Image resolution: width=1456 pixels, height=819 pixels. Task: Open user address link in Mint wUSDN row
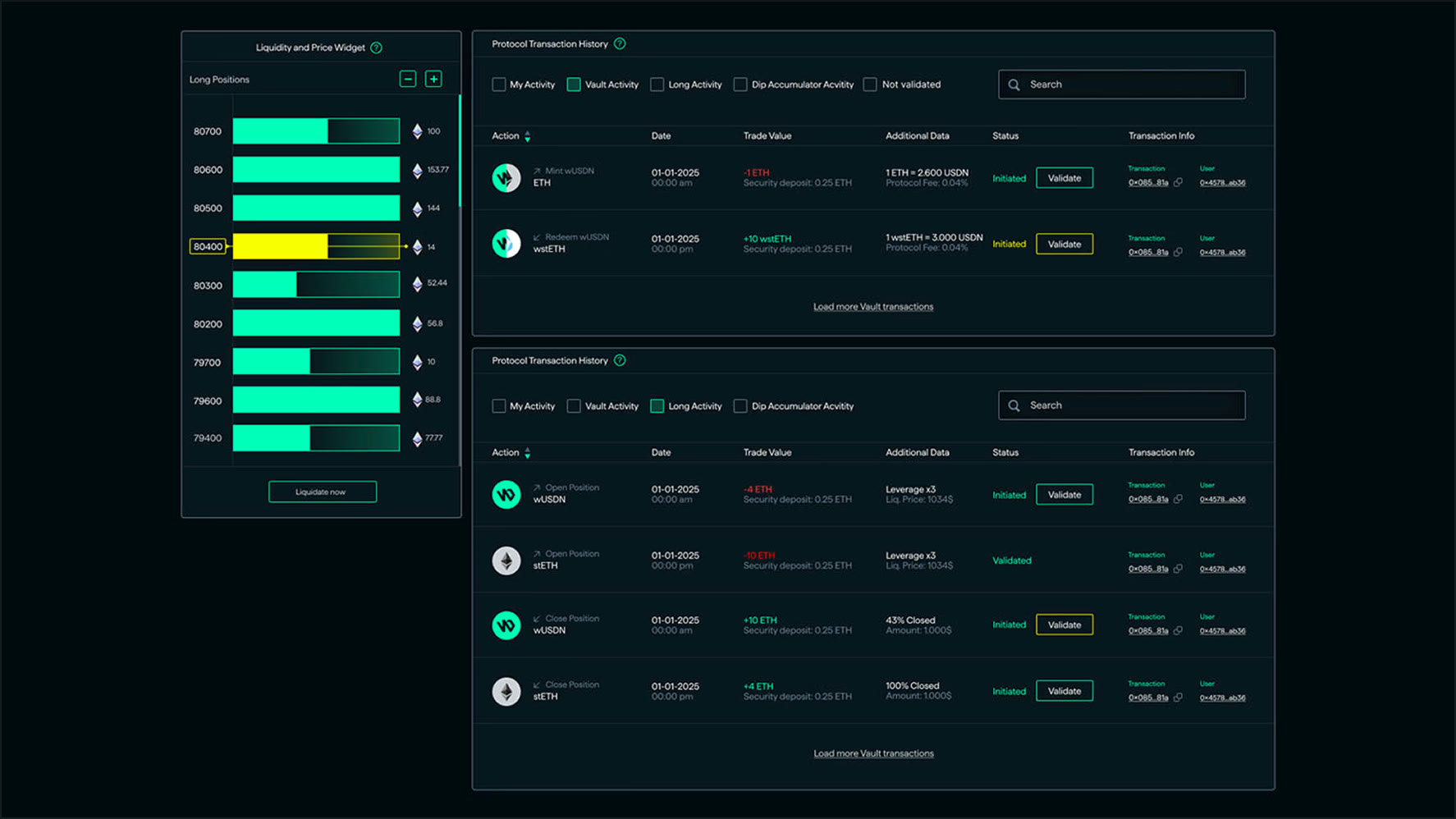click(x=1222, y=183)
